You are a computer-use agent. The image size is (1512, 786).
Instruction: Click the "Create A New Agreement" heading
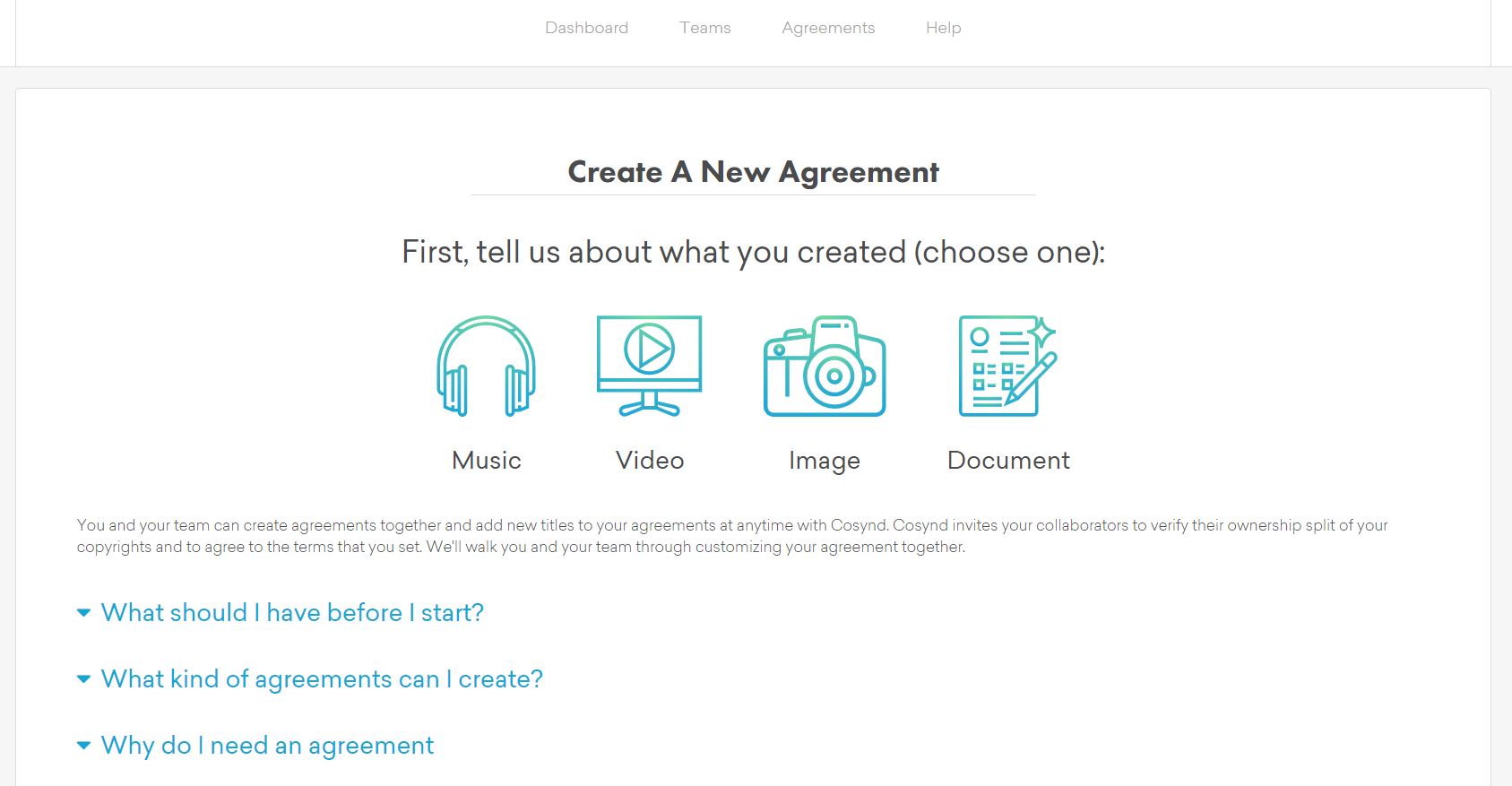coord(753,172)
